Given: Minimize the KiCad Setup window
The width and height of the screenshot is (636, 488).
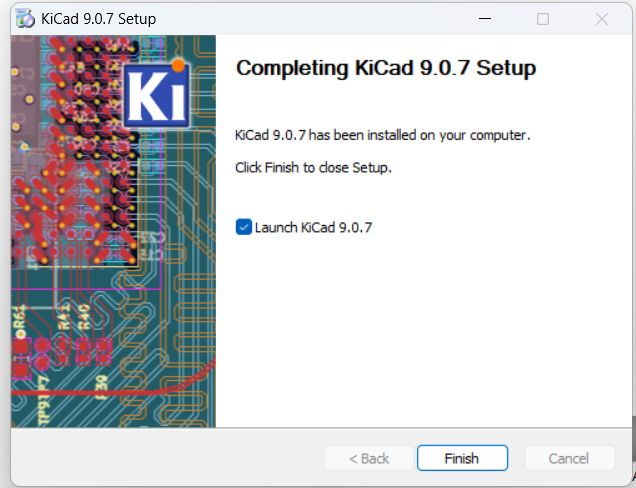Looking at the screenshot, I should [x=485, y=19].
